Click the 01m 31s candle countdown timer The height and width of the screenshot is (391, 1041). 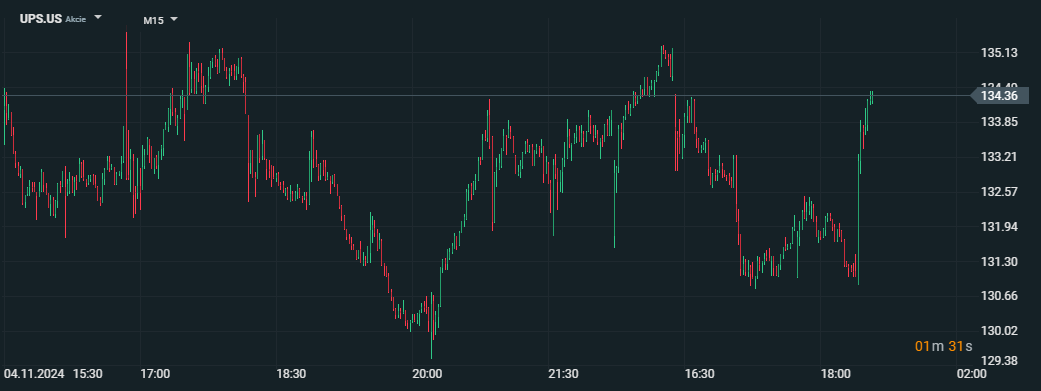943,346
